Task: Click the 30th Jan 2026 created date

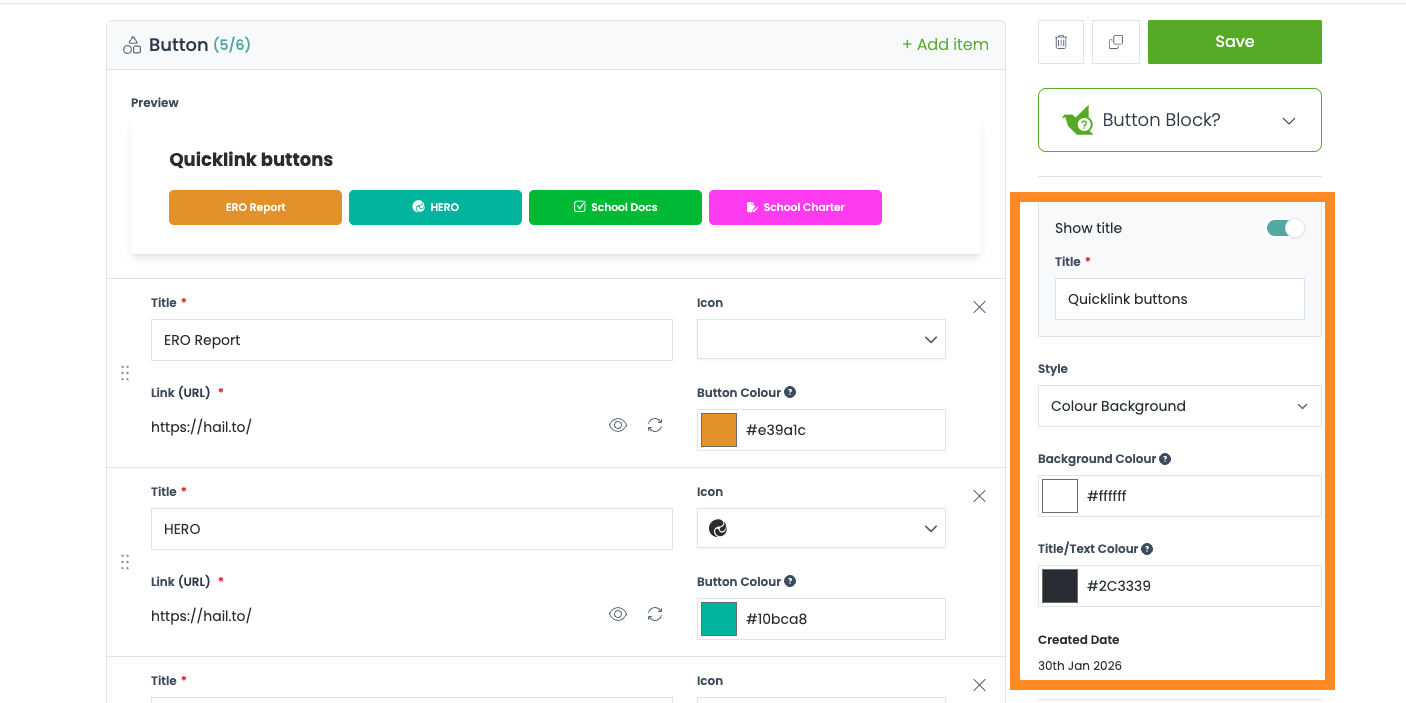Action: click(x=1080, y=666)
